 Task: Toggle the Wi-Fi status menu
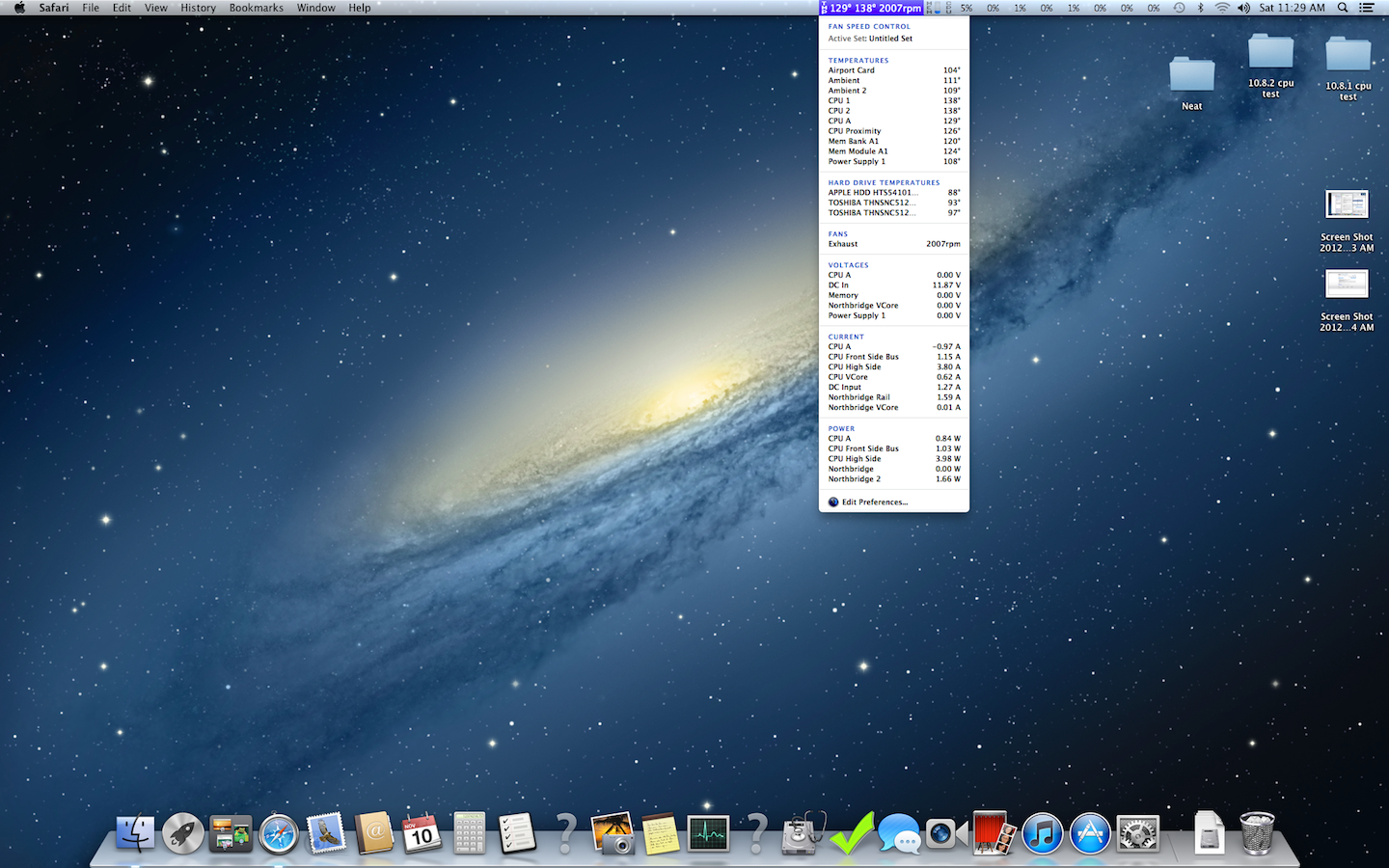pos(1222,8)
